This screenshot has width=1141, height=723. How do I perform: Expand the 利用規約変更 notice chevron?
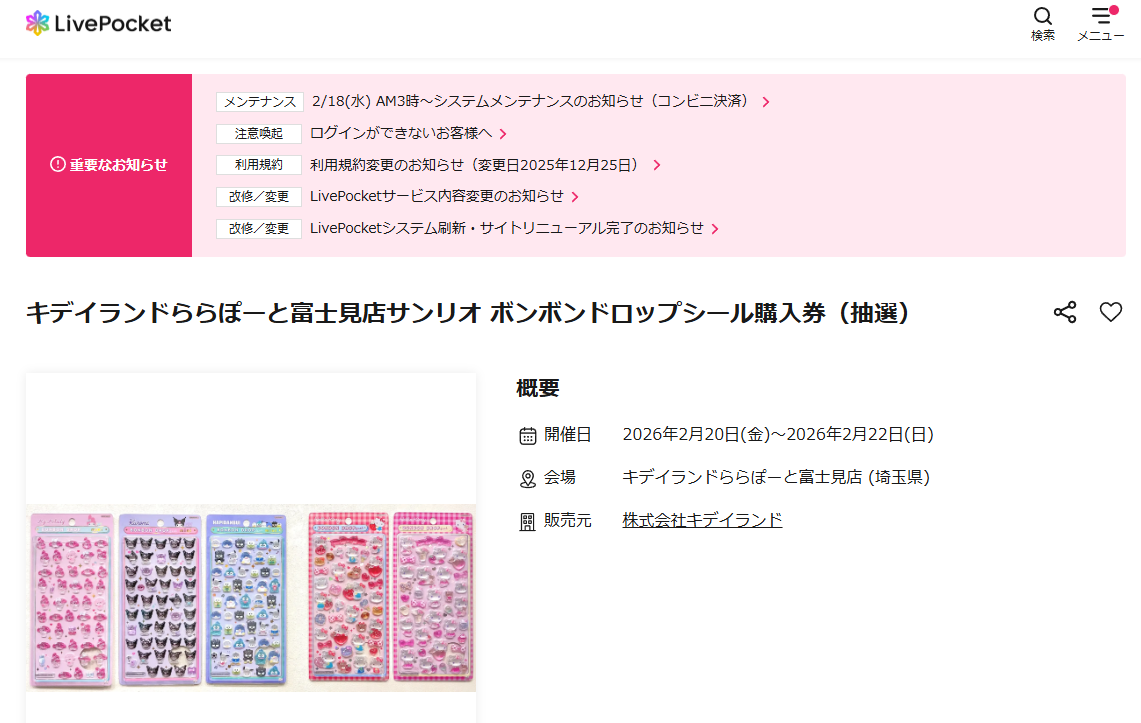coord(657,165)
